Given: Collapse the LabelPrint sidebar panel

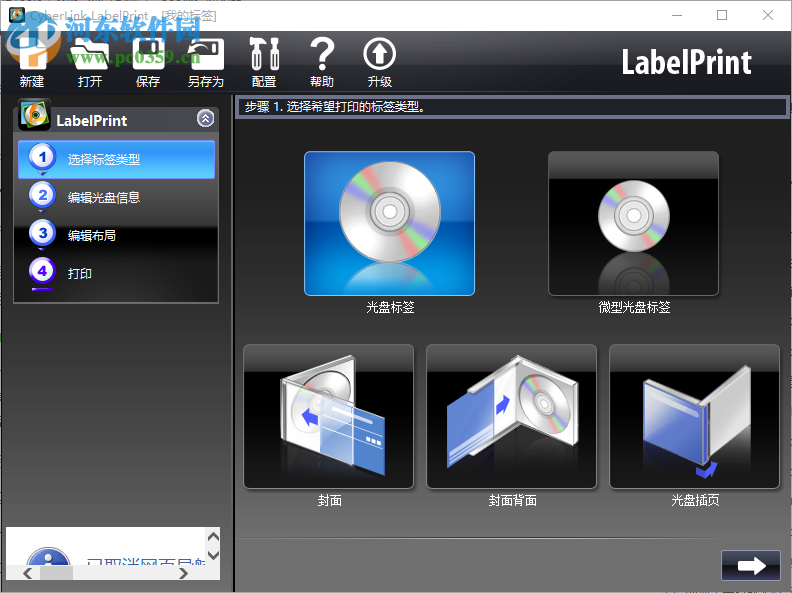Looking at the screenshot, I should (x=205, y=119).
